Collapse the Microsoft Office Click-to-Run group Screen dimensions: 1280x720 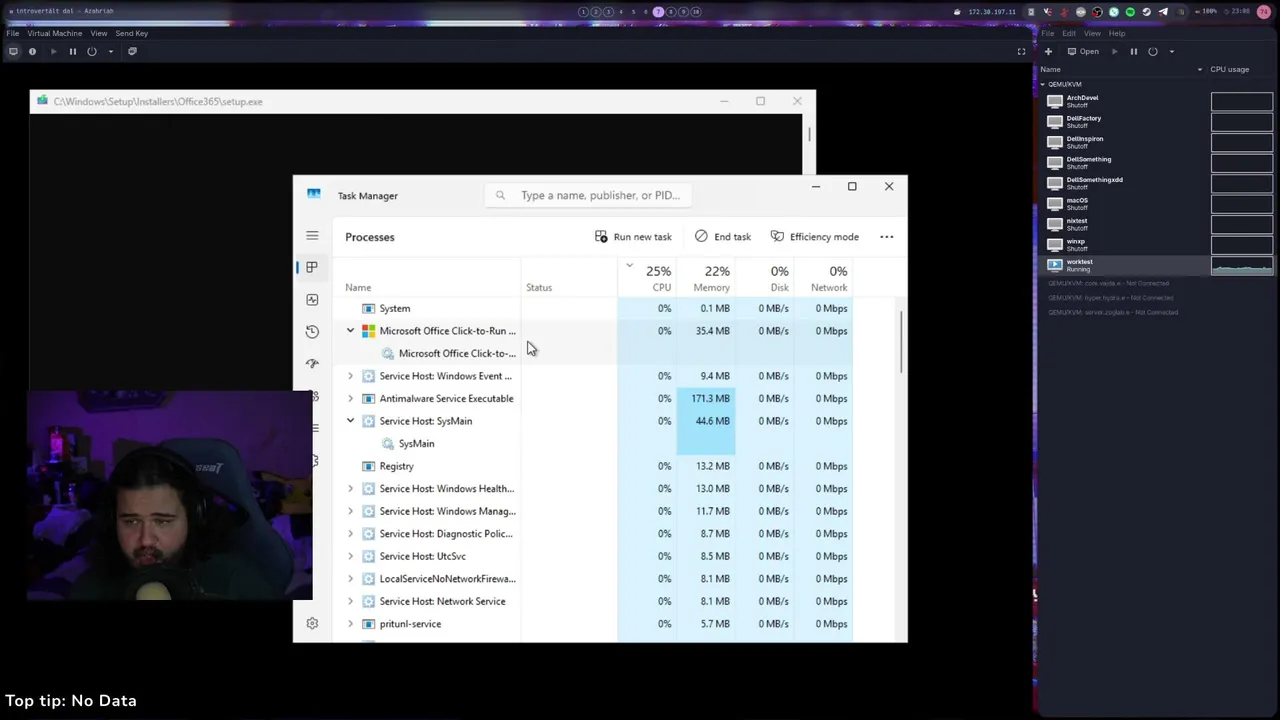point(350,331)
